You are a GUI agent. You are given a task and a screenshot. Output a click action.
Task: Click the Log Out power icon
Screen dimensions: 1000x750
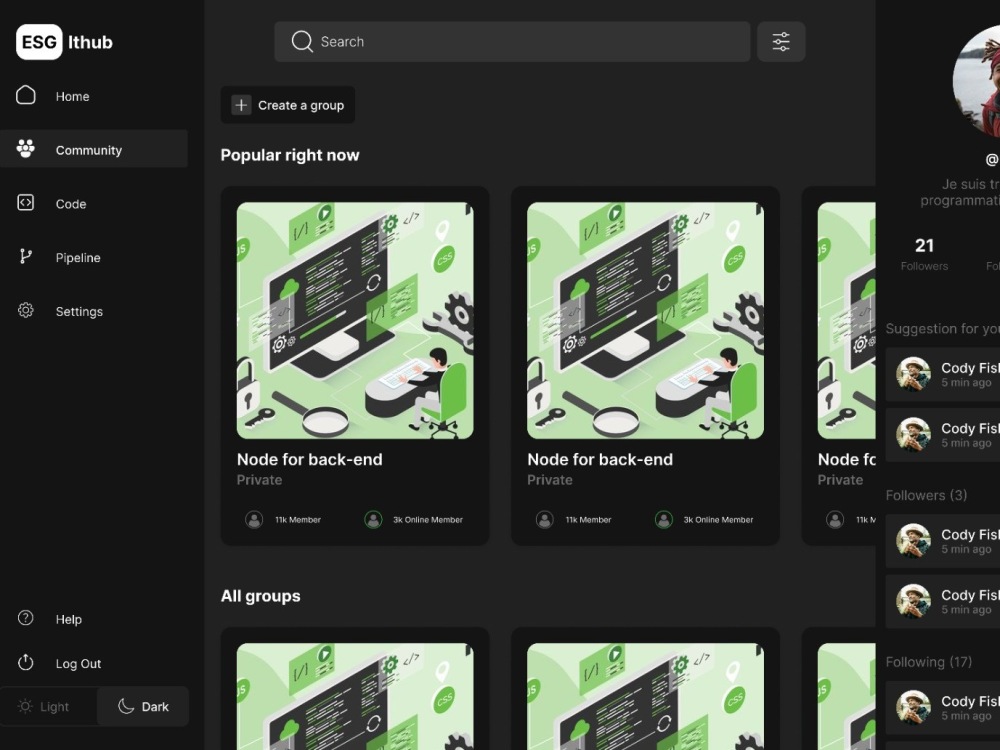pyautogui.click(x=26, y=662)
